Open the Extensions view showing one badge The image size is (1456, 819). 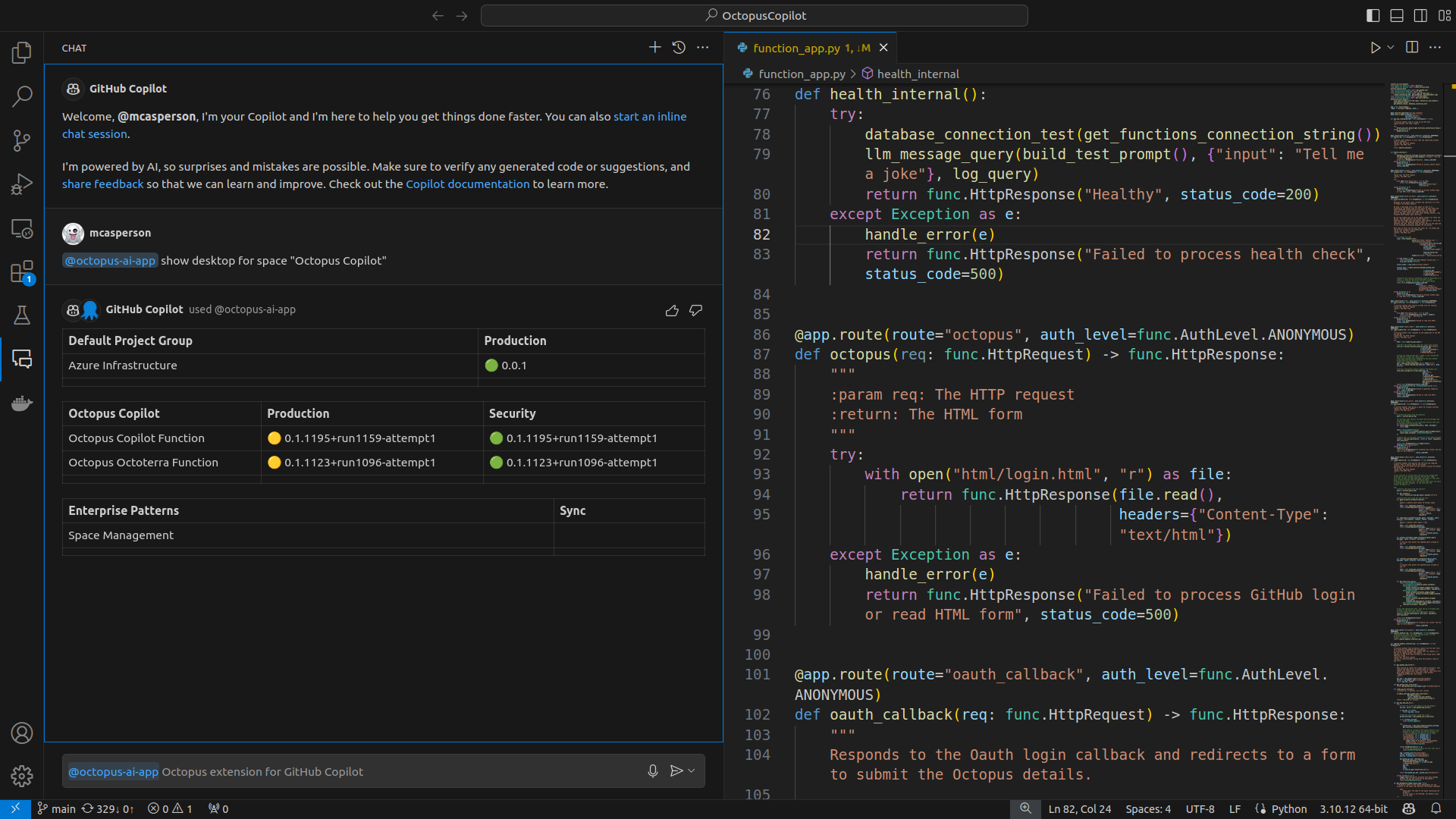coord(22,271)
